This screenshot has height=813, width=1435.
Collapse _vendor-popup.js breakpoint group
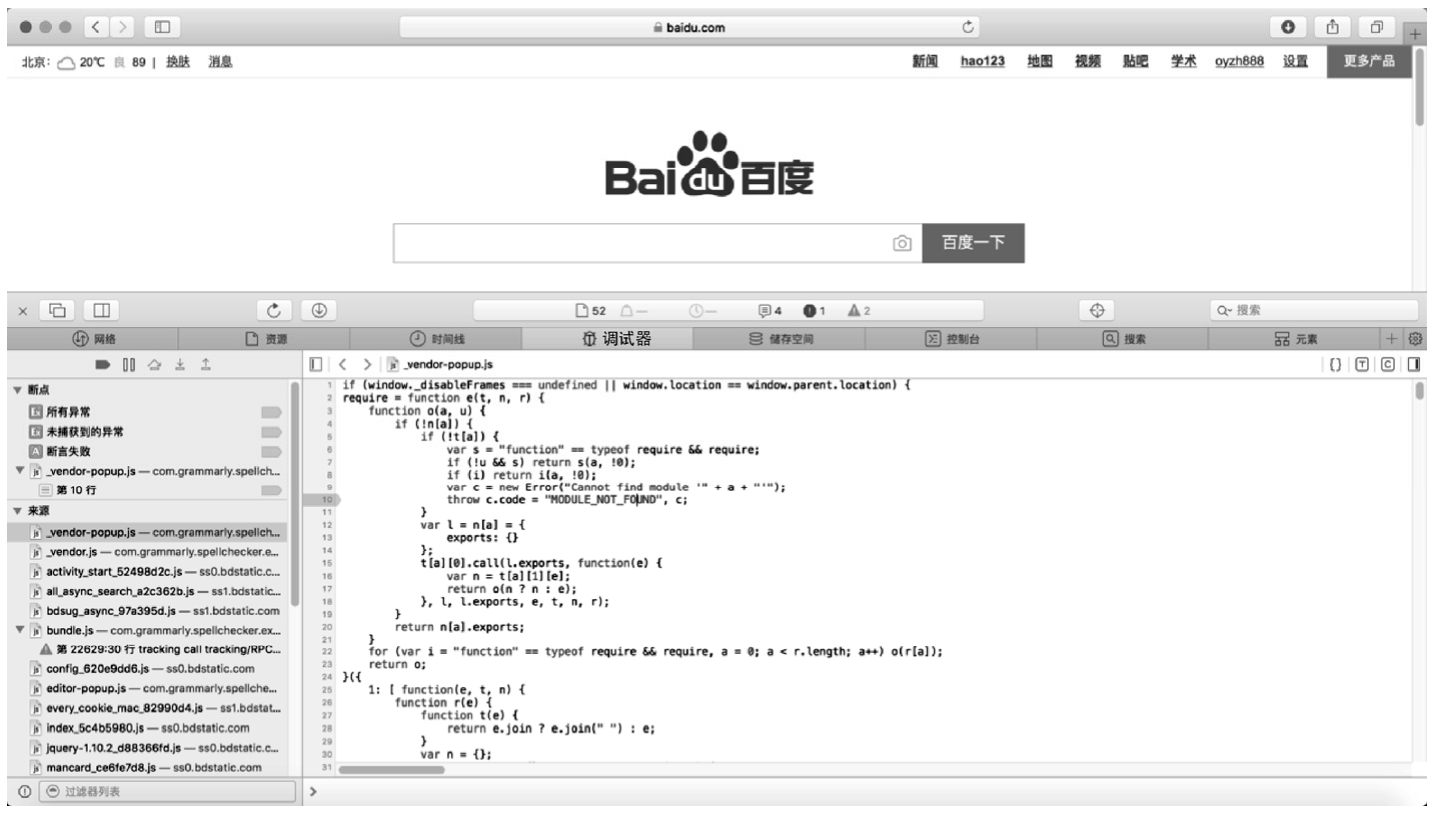pyautogui.click(x=20, y=470)
